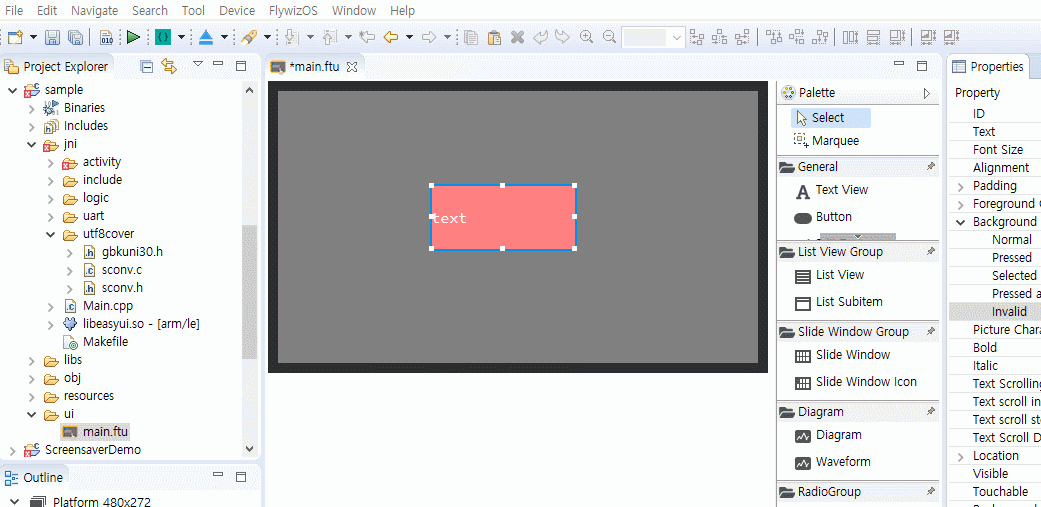The height and width of the screenshot is (507, 1041).
Task: Collapse the Background property group
Action: (x=961, y=222)
